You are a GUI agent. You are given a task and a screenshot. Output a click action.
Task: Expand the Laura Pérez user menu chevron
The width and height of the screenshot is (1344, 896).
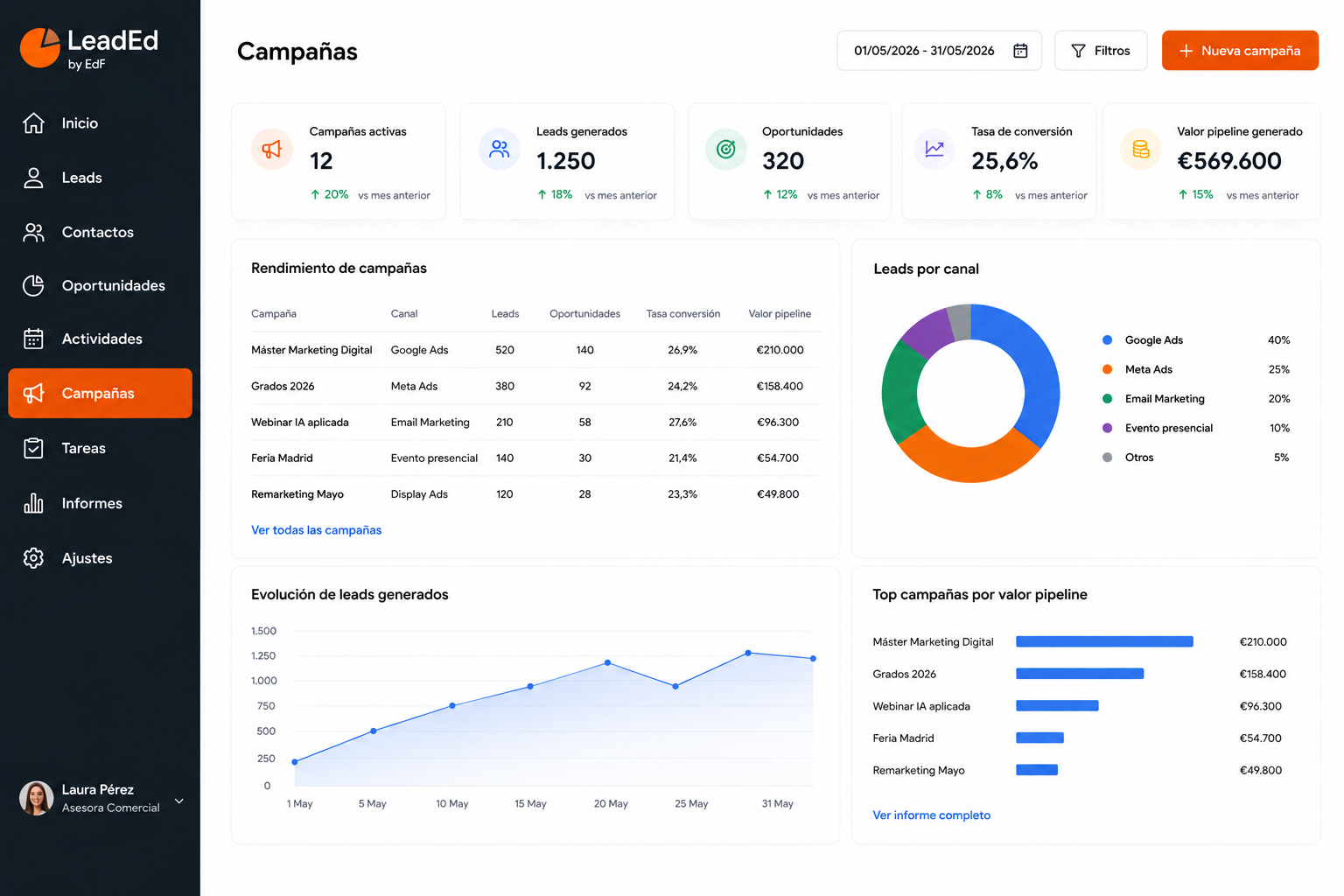[179, 801]
